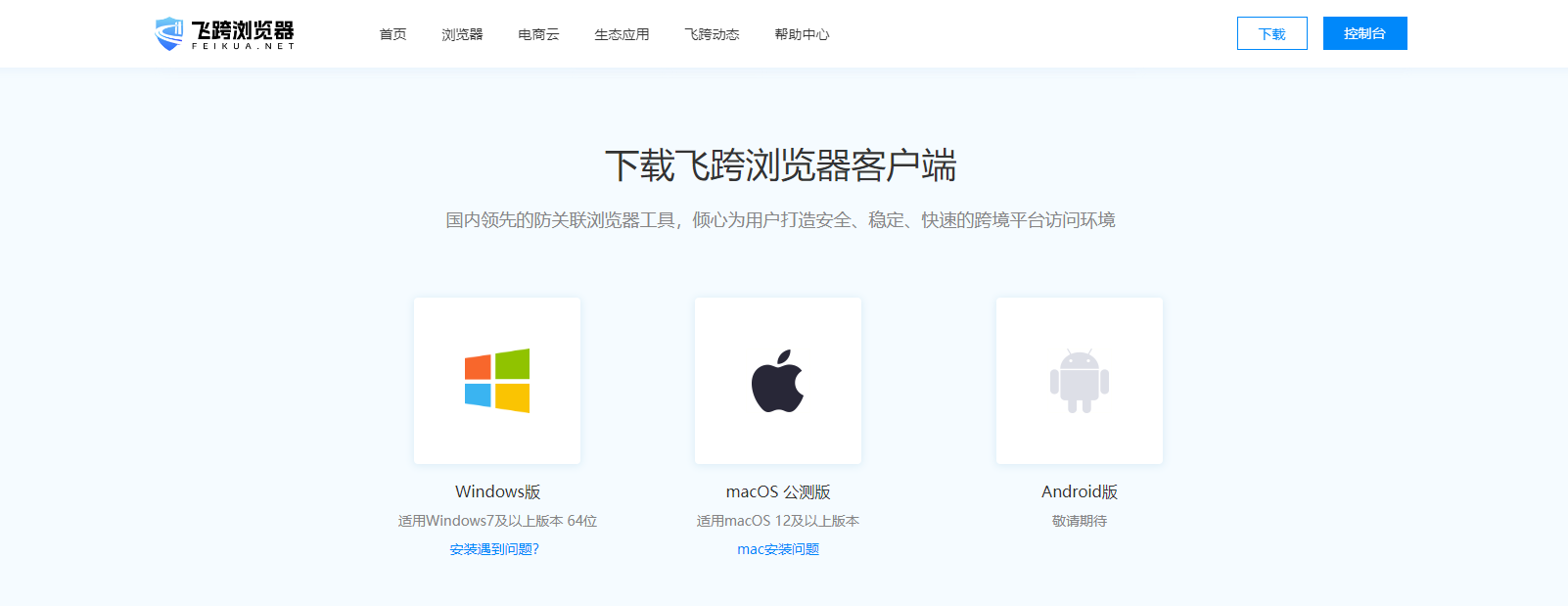Click the Android版 title text

click(x=1079, y=491)
